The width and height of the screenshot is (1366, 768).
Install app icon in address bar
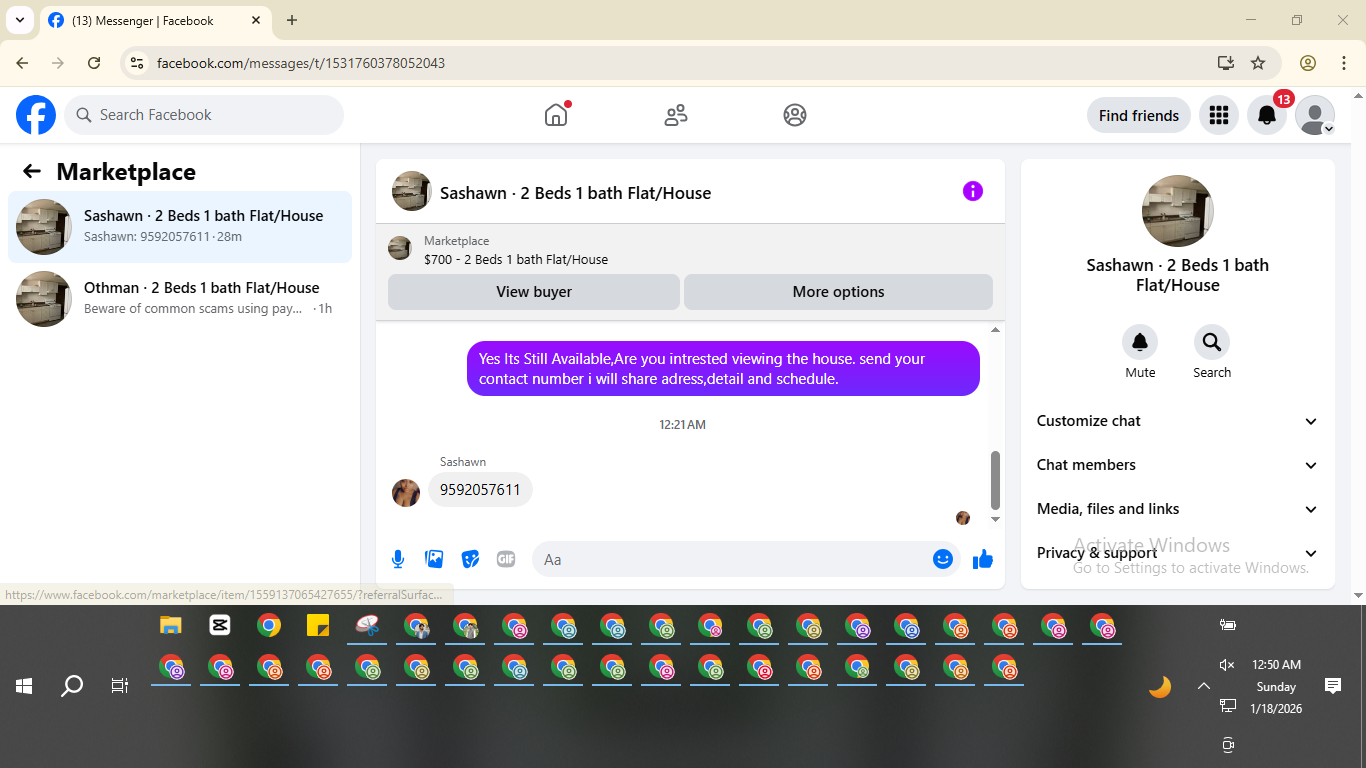[x=1226, y=63]
